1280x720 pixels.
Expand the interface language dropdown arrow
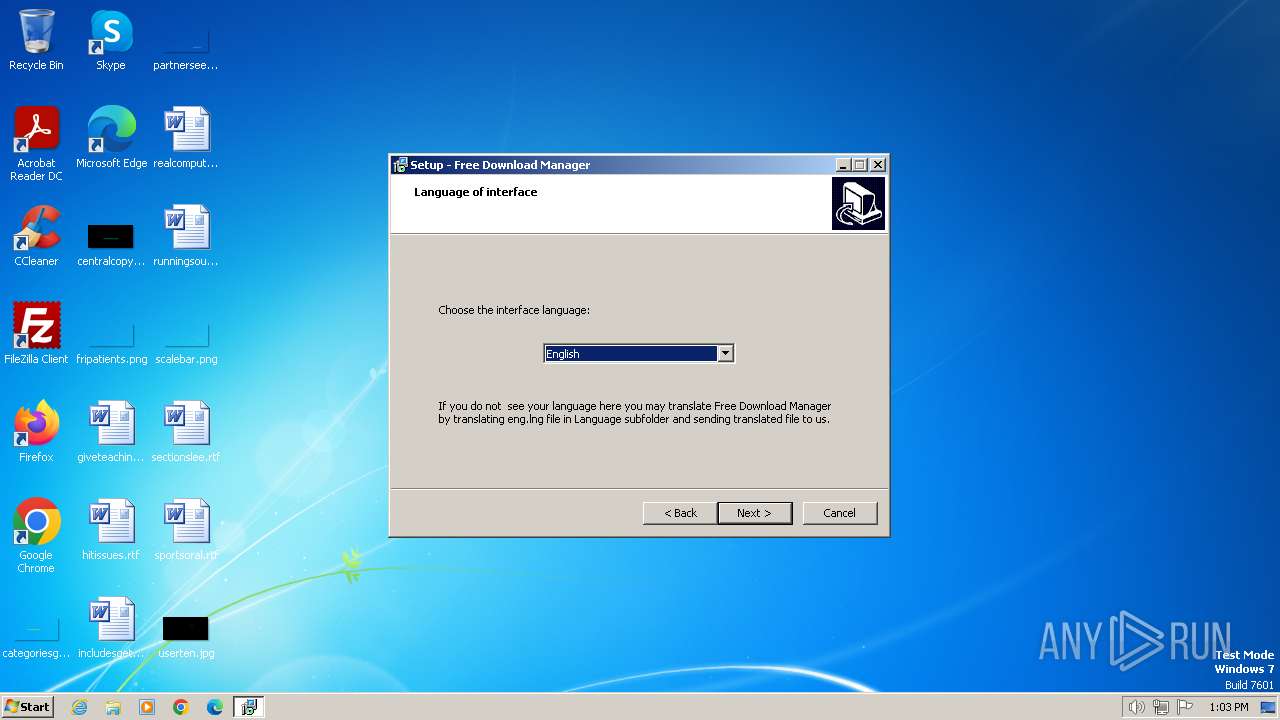(726, 354)
